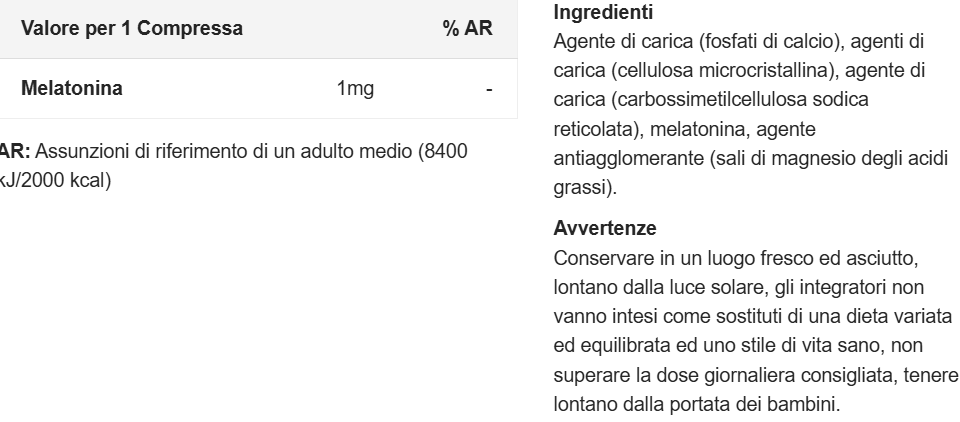This screenshot has width=960, height=422.
Task: Select the Melatonina row label
Action: (72, 89)
